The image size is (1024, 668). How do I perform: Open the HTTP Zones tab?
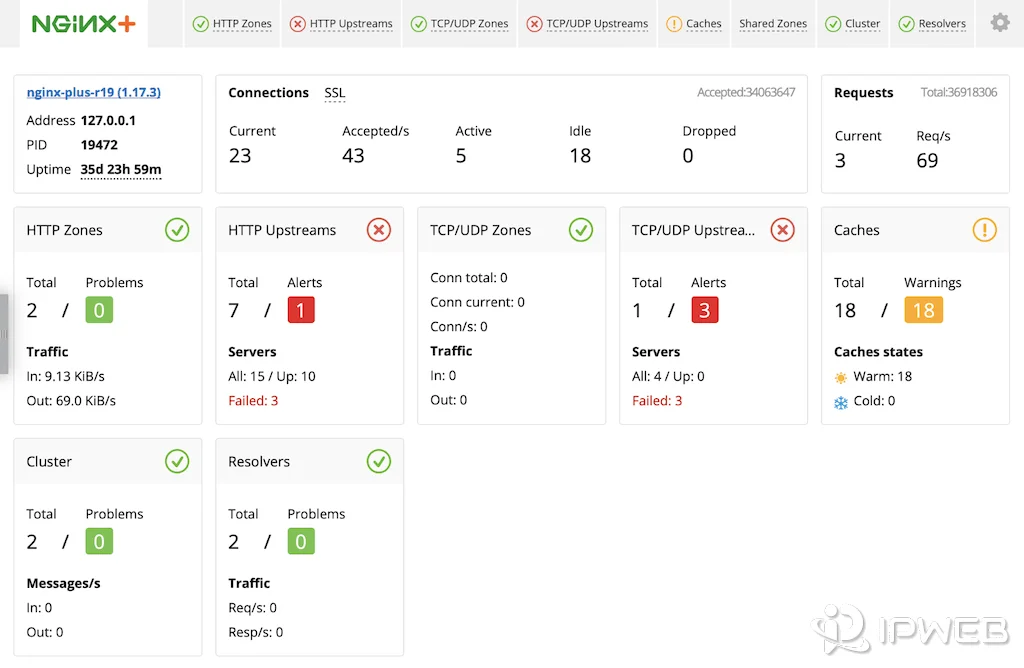(232, 24)
